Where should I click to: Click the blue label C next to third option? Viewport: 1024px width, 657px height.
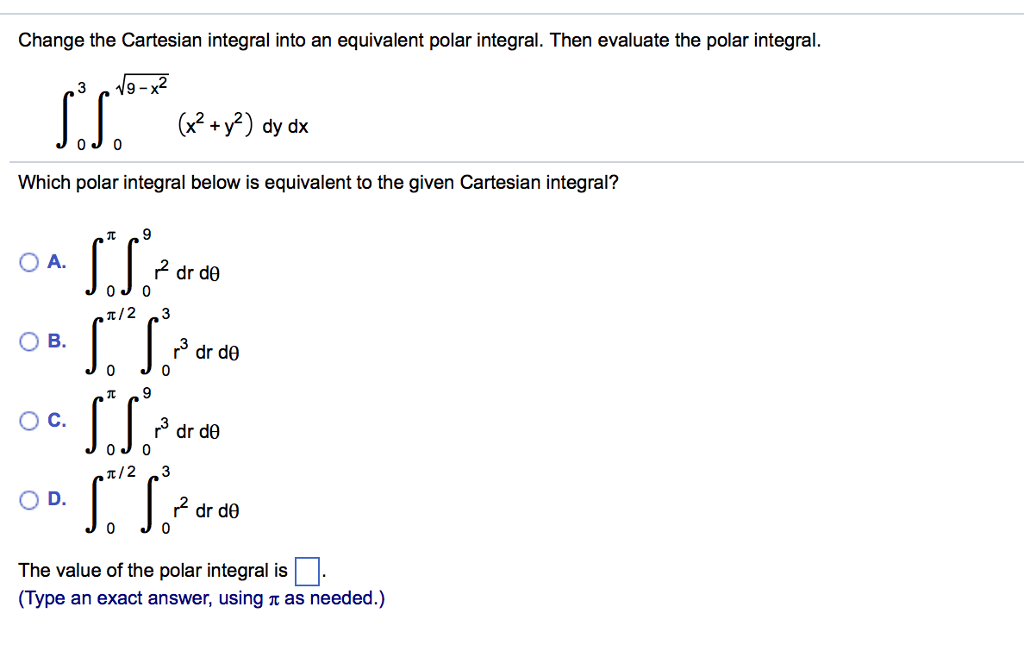pyautogui.click(x=54, y=421)
